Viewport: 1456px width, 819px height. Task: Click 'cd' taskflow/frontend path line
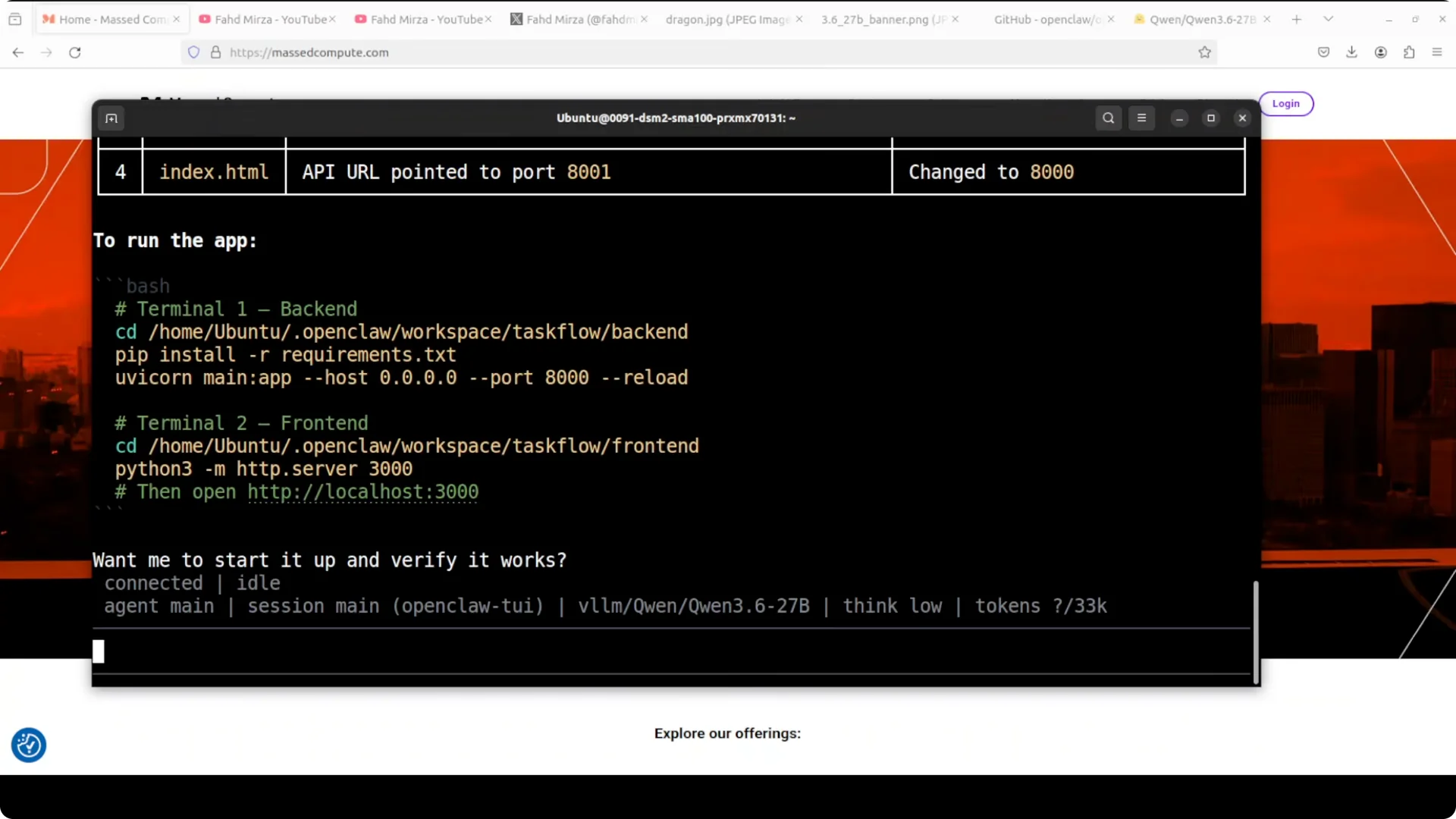click(x=406, y=446)
